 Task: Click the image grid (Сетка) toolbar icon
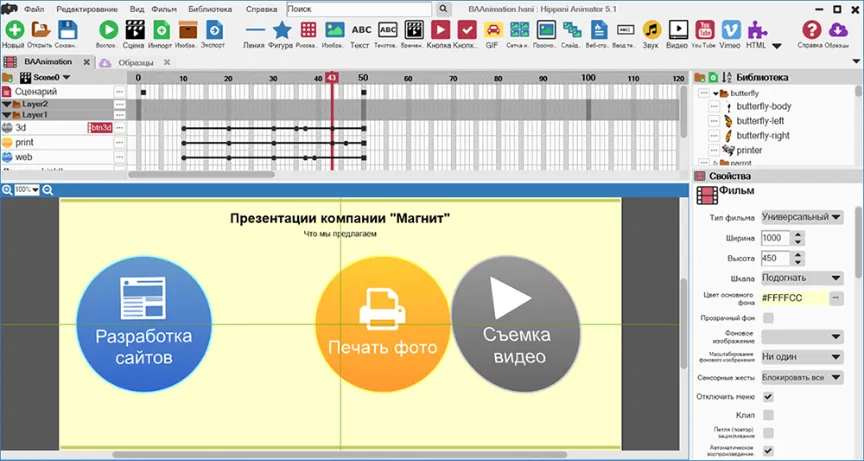click(x=519, y=30)
